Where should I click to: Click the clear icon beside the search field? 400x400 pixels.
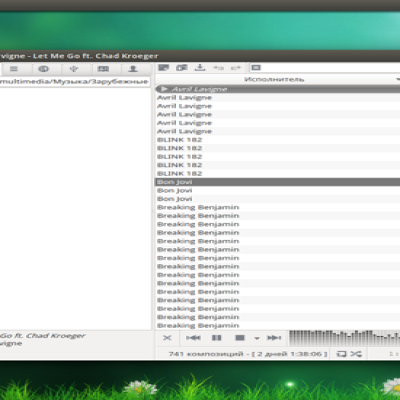(256, 68)
